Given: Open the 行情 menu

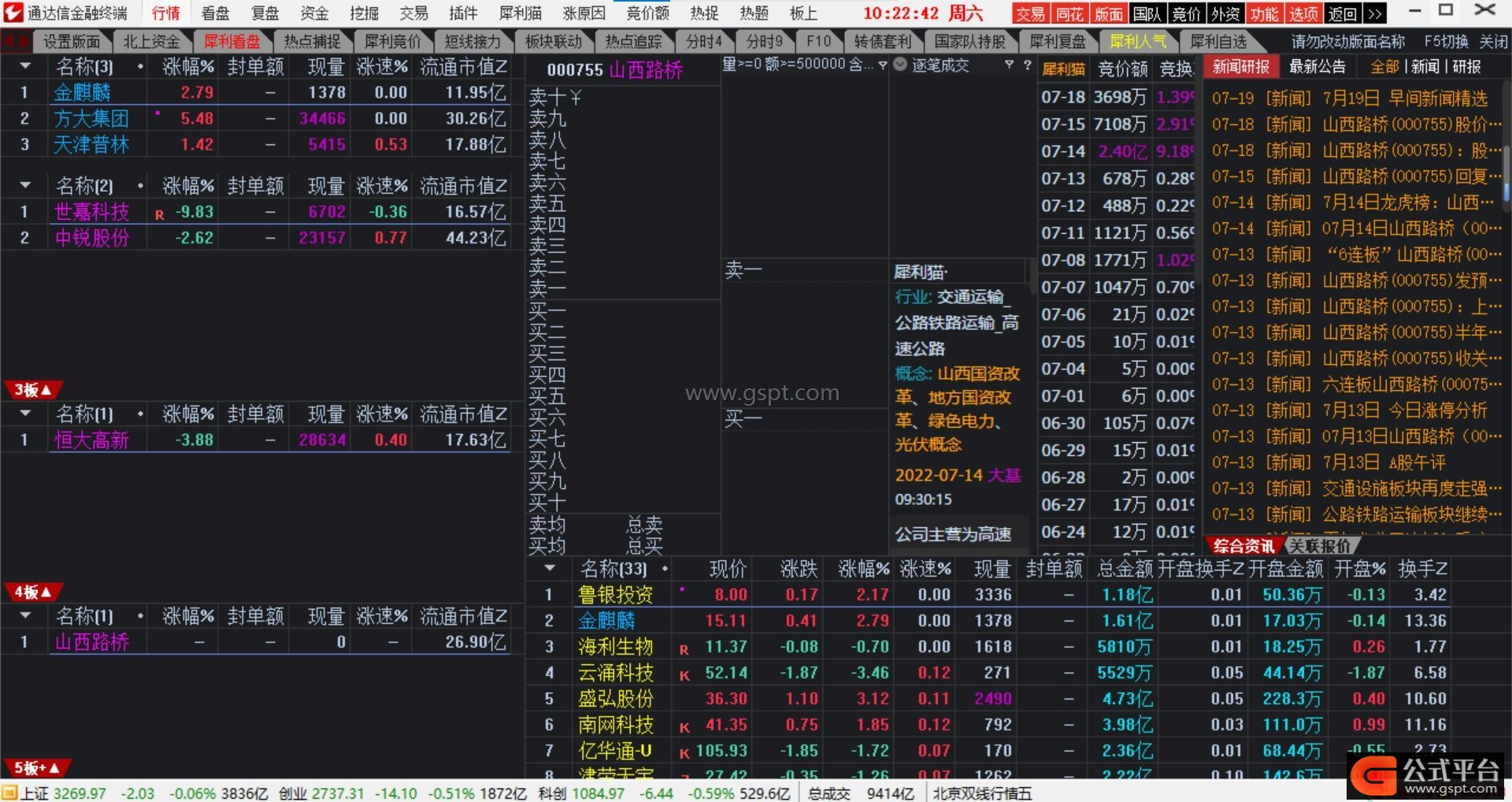Looking at the screenshot, I should 166,13.
